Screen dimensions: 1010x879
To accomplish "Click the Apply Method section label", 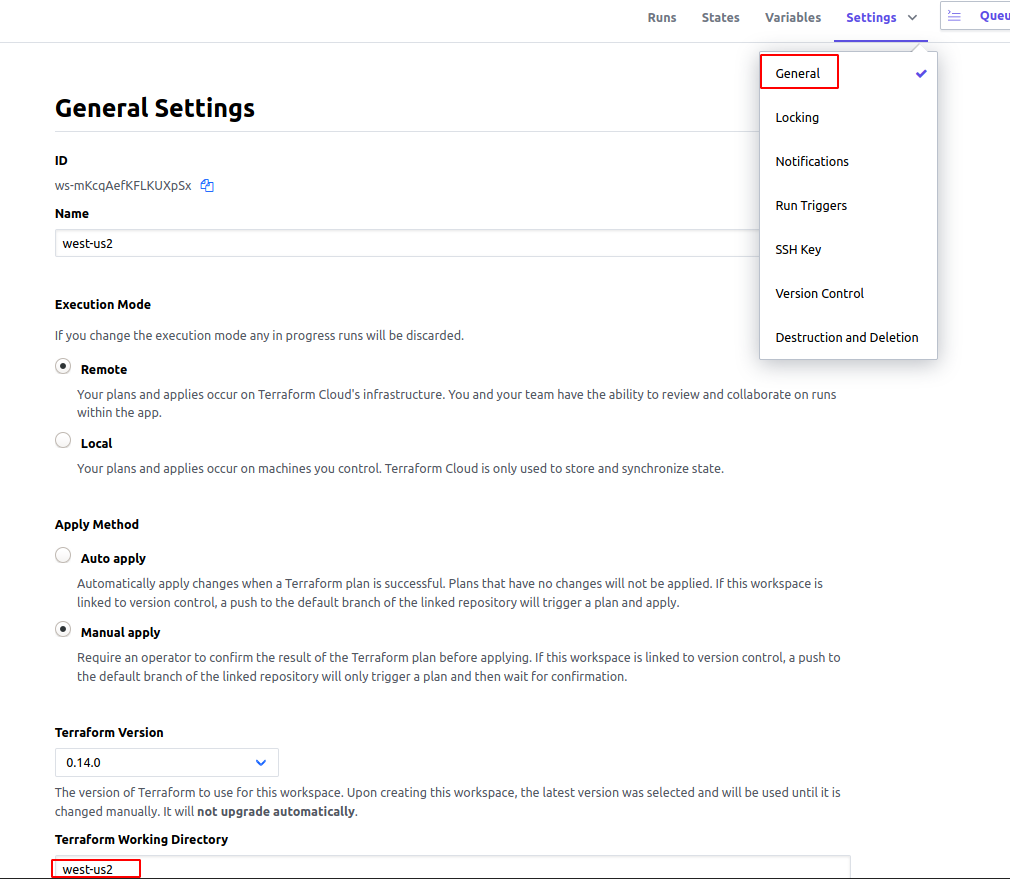I will pos(97,524).
